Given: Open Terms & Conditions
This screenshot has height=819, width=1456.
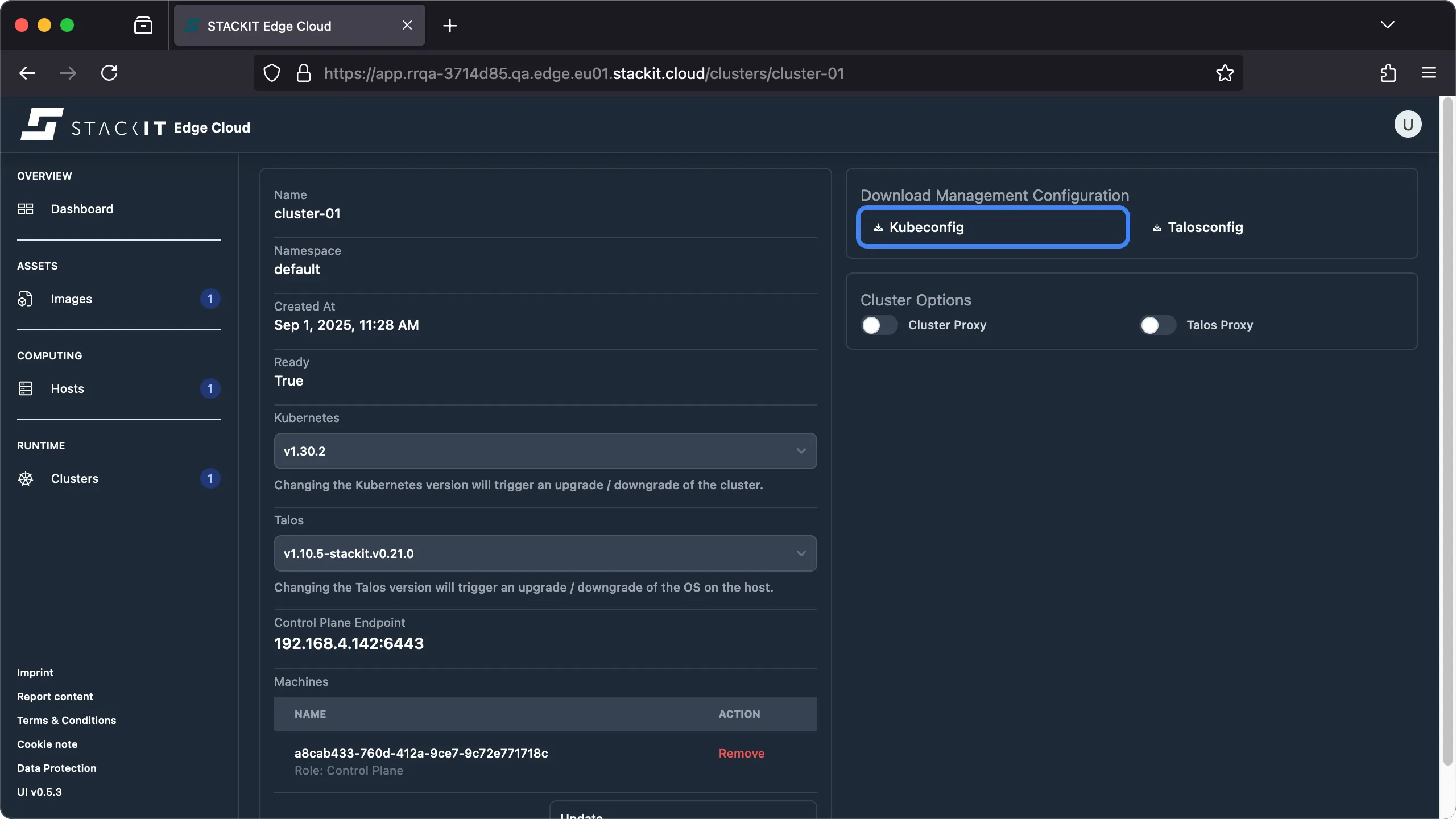Looking at the screenshot, I should [x=66, y=720].
